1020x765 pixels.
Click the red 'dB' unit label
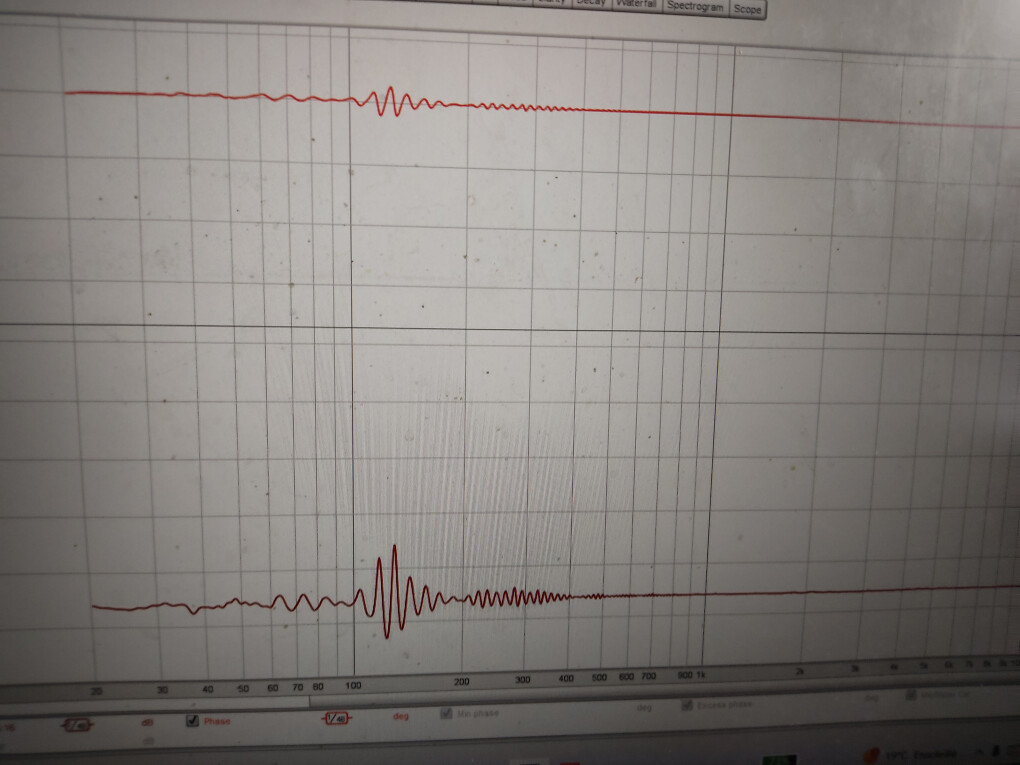pyautogui.click(x=147, y=723)
